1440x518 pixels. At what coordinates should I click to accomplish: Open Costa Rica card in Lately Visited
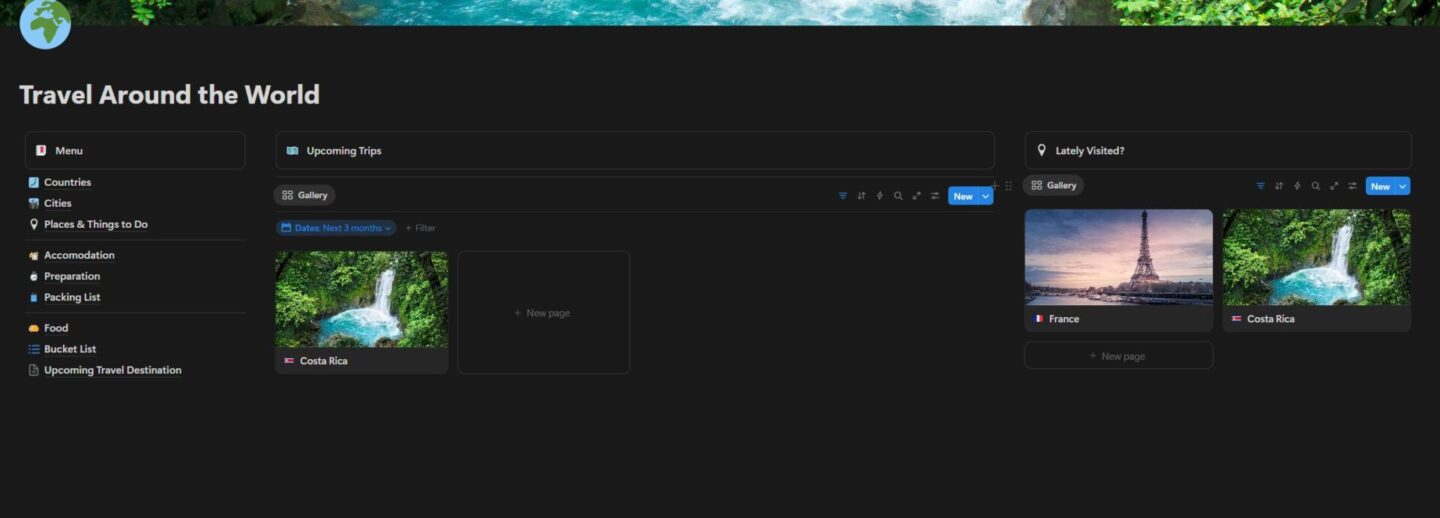tap(1317, 270)
